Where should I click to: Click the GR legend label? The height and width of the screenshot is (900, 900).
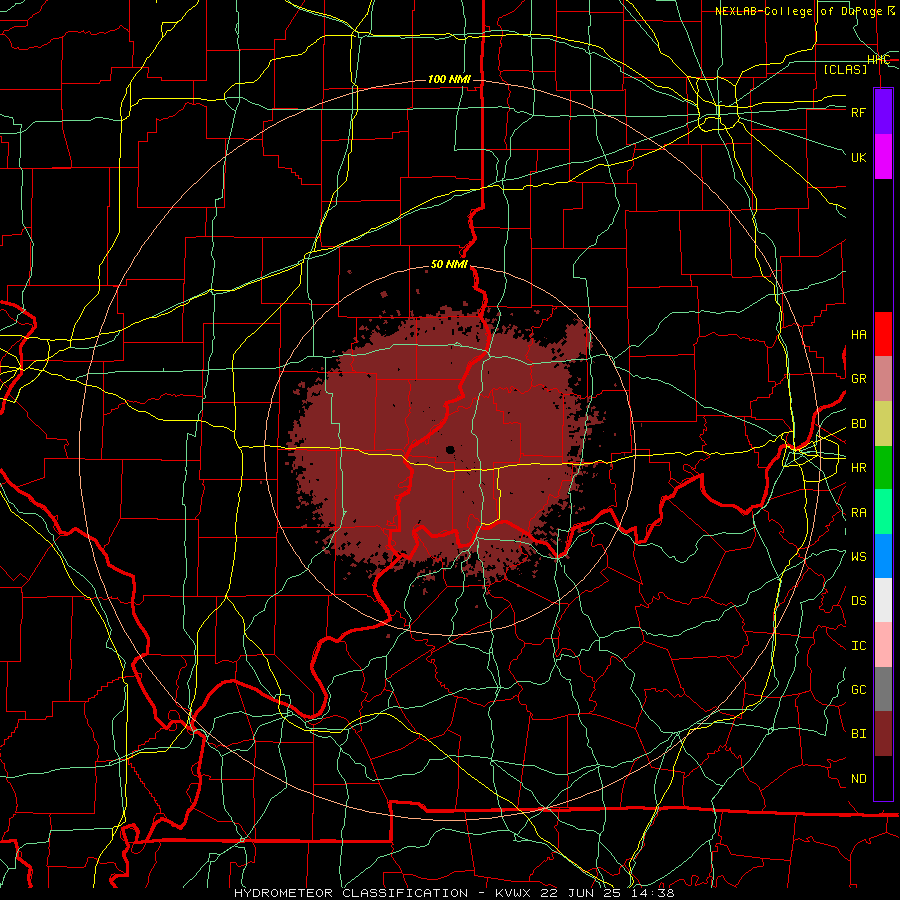coord(858,379)
